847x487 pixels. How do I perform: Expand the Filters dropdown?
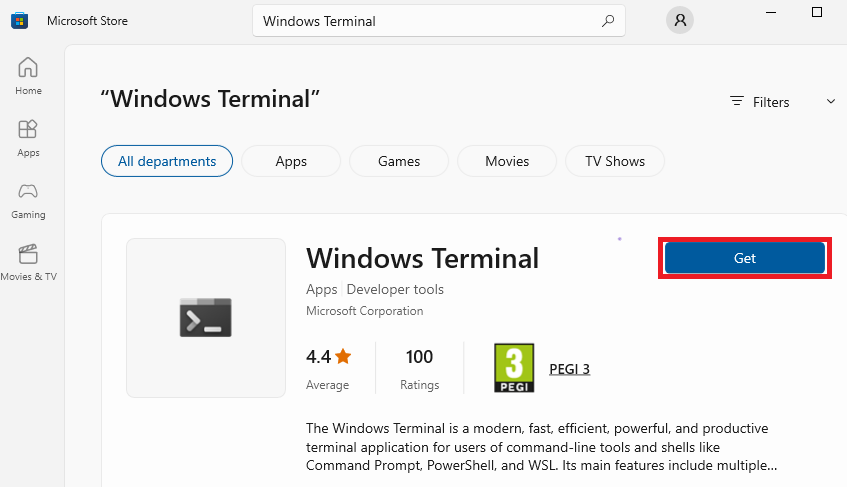(x=760, y=102)
